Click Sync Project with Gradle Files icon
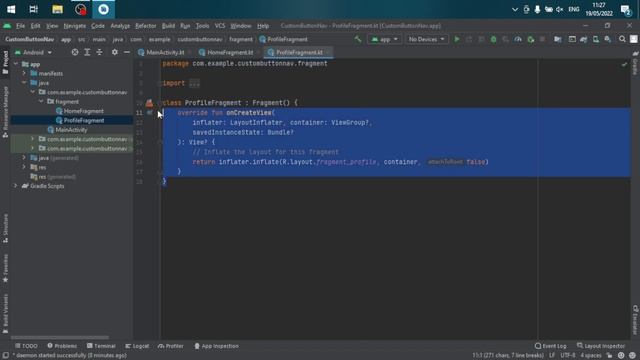 tap(584, 39)
